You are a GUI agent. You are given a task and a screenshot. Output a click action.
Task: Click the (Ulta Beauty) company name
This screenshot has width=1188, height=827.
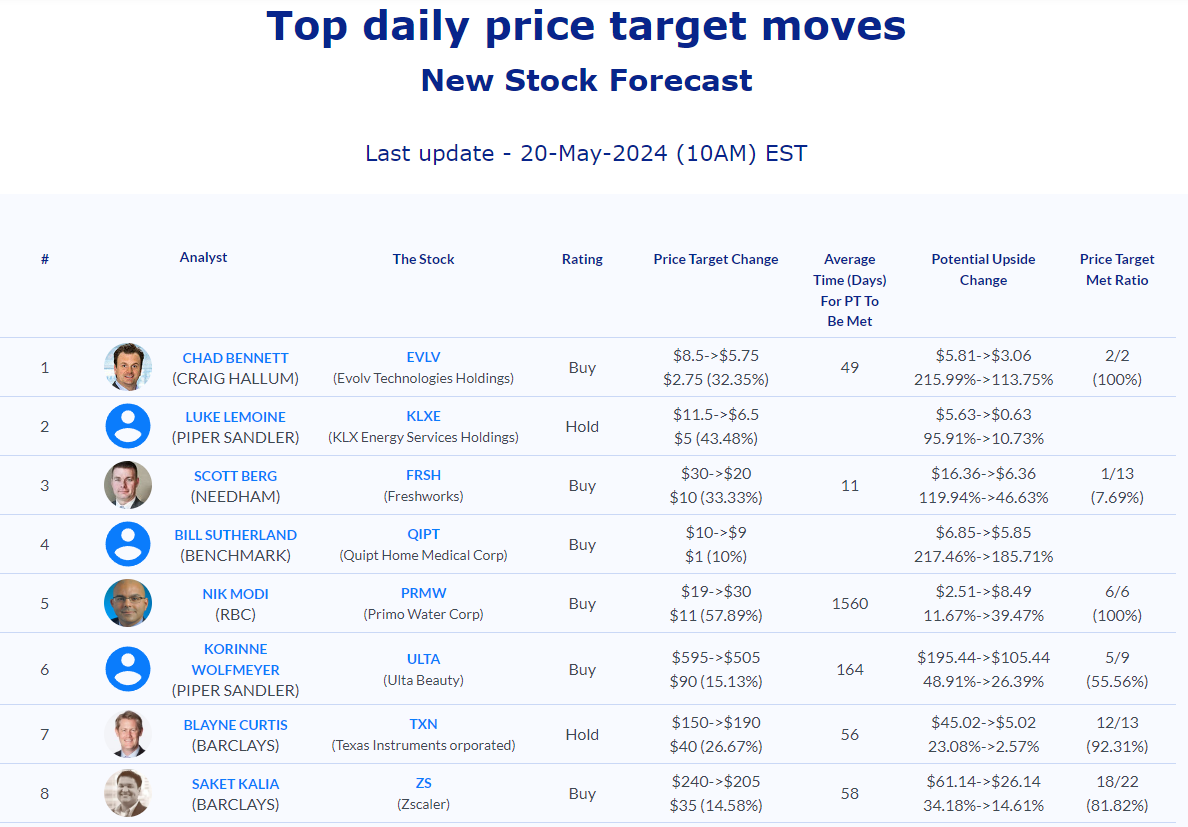424,680
